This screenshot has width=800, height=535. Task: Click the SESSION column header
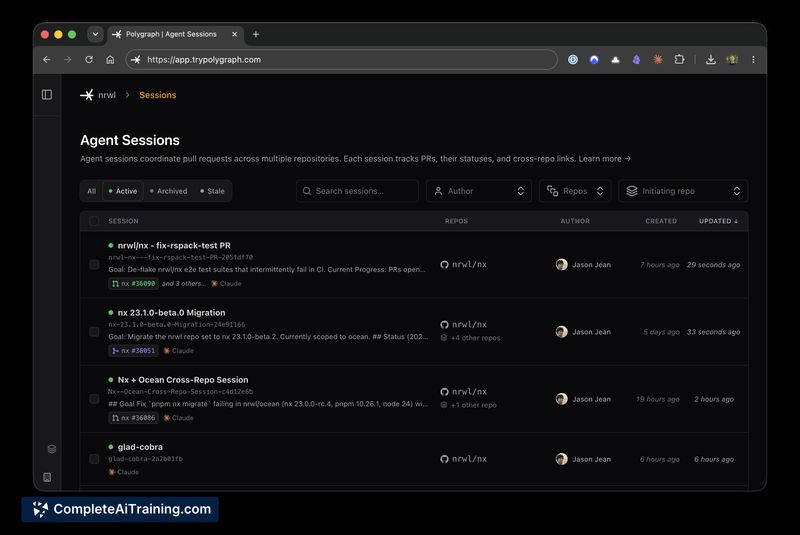(x=123, y=221)
